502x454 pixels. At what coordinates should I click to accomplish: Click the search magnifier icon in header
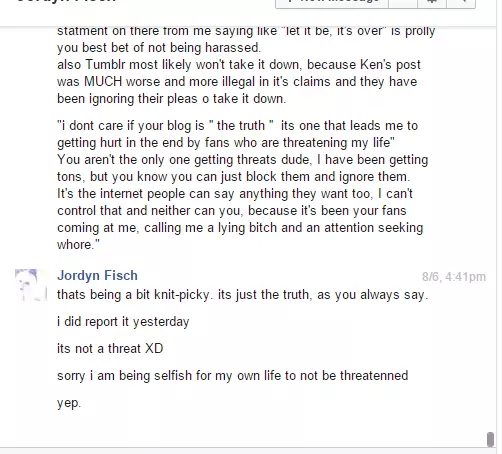click(x=461, y=3)
